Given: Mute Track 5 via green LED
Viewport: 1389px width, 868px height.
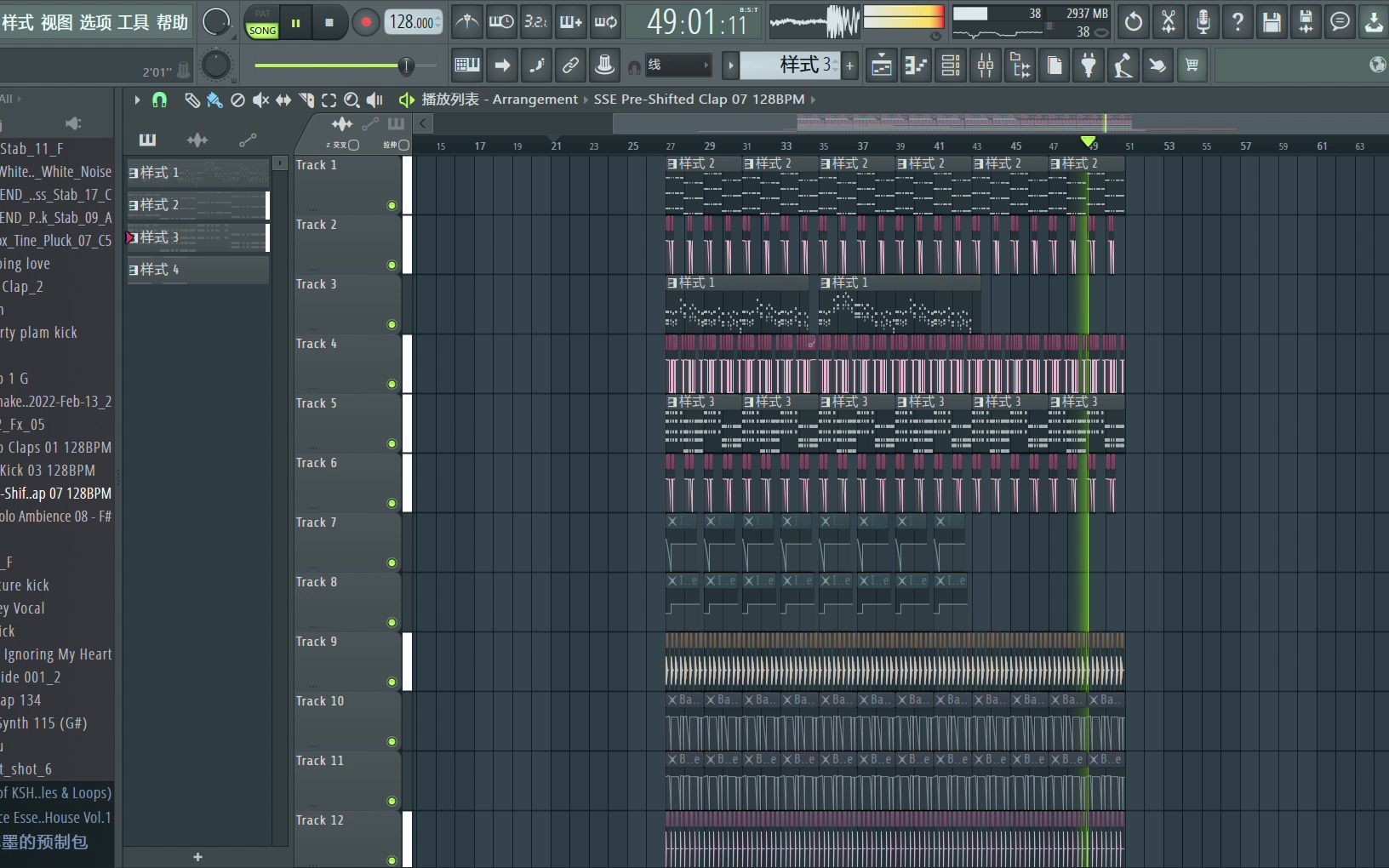Looking at the screenshot, I should click(x=392, y=444).
